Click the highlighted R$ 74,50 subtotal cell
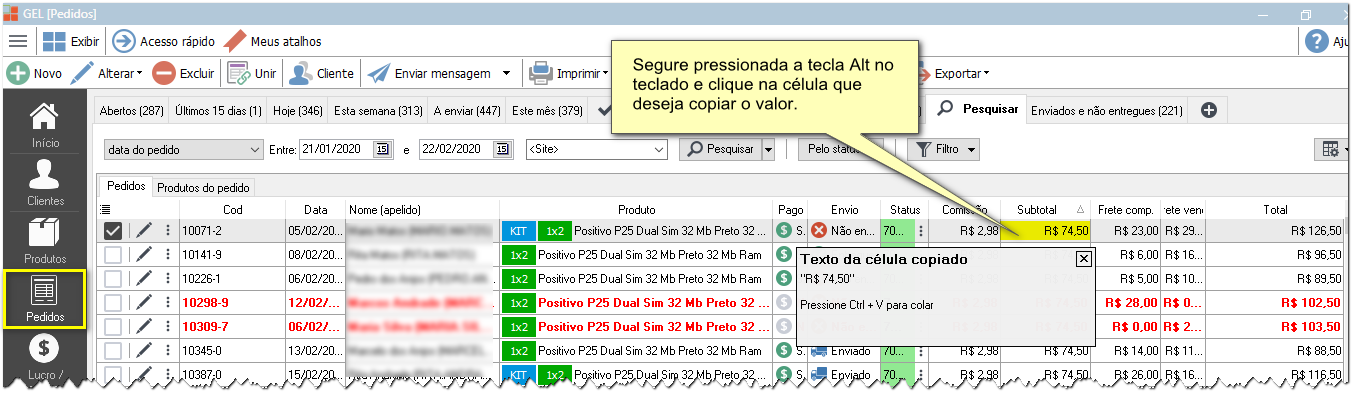1352x398 pixels. pyautogui.click(x=1046, y=230)
